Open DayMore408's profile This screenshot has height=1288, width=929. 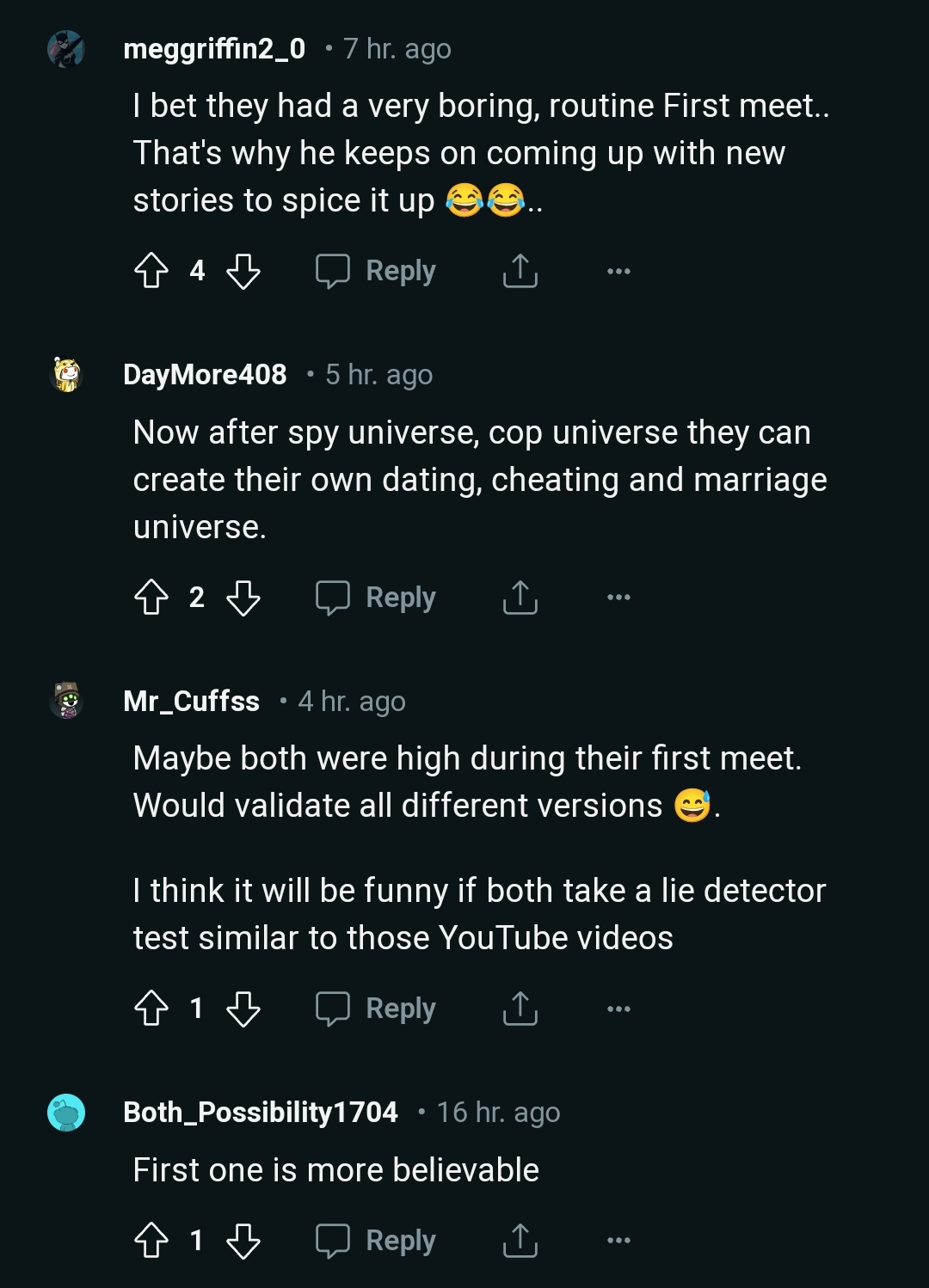pyautogui.click(x=204, y=375)
